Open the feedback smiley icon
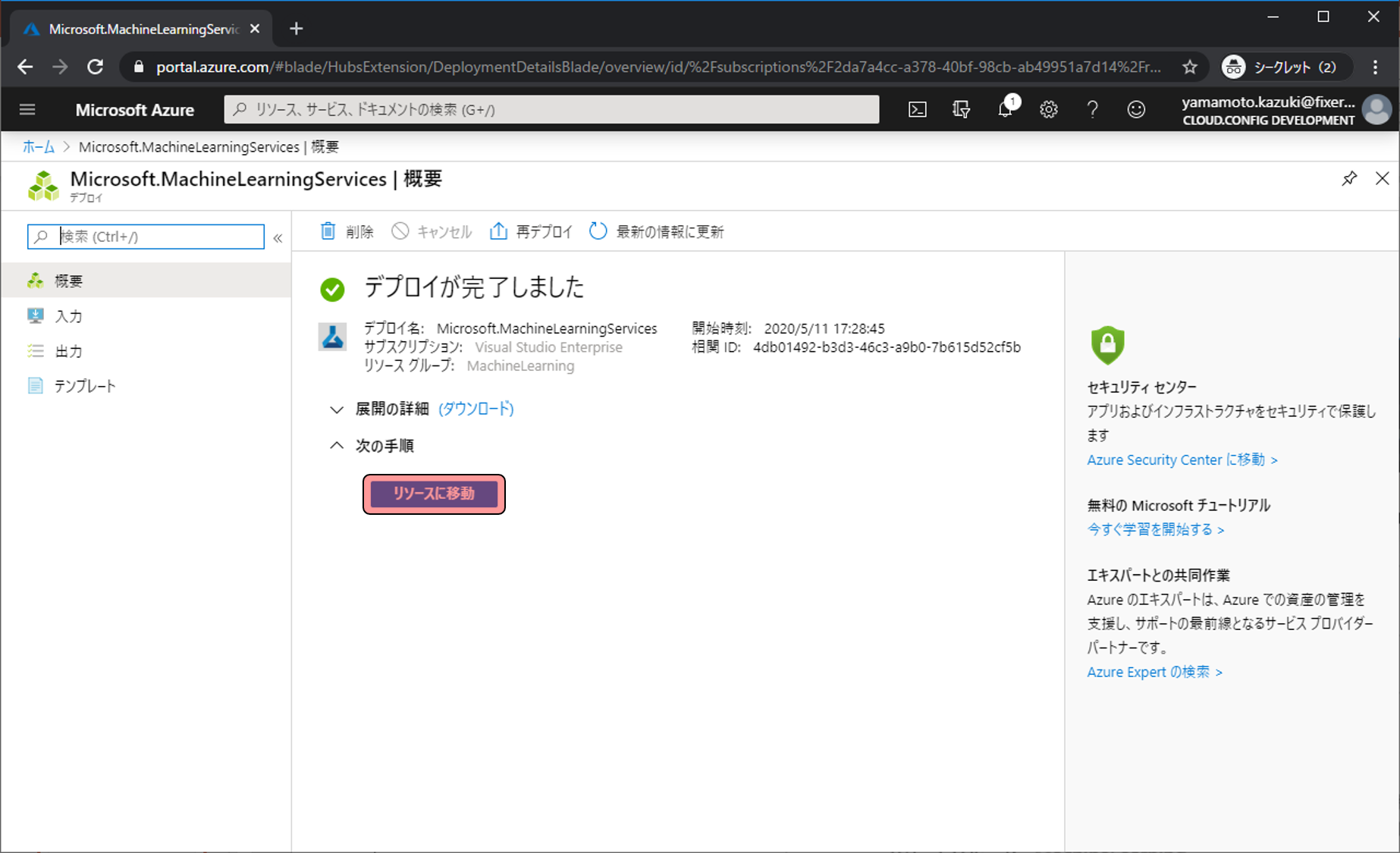Viewport: 1400px width, 853px height. 1136,110
